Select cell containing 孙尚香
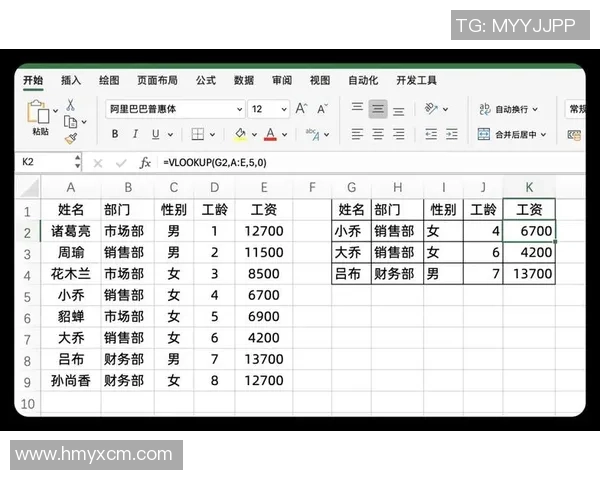The width and height of the screenshot is (600, 480). [71, 381]
